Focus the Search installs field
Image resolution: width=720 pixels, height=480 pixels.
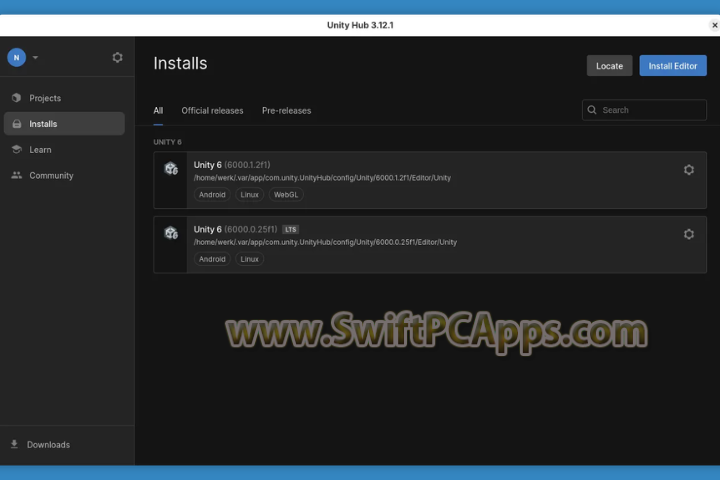[x=644, y=110]
